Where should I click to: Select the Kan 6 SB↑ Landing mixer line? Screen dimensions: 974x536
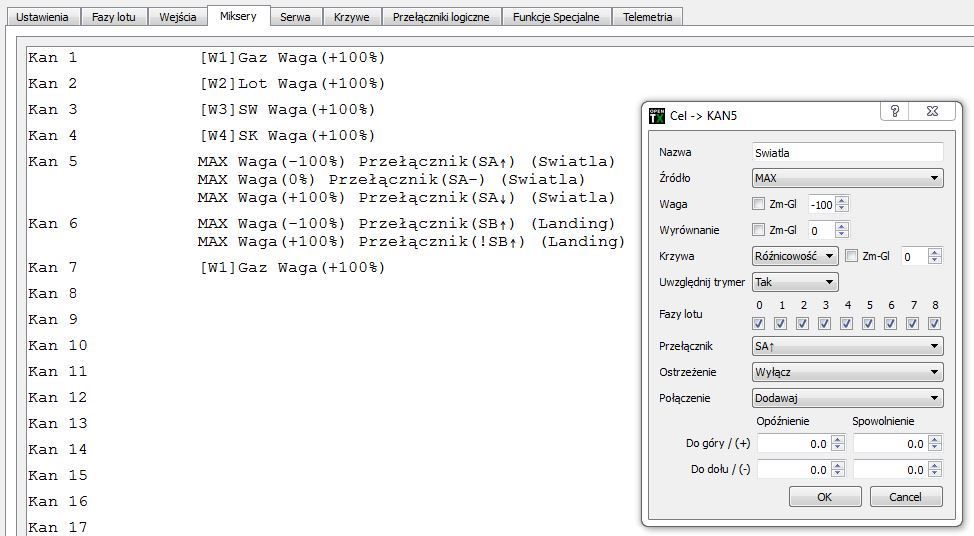coord(406,224)
